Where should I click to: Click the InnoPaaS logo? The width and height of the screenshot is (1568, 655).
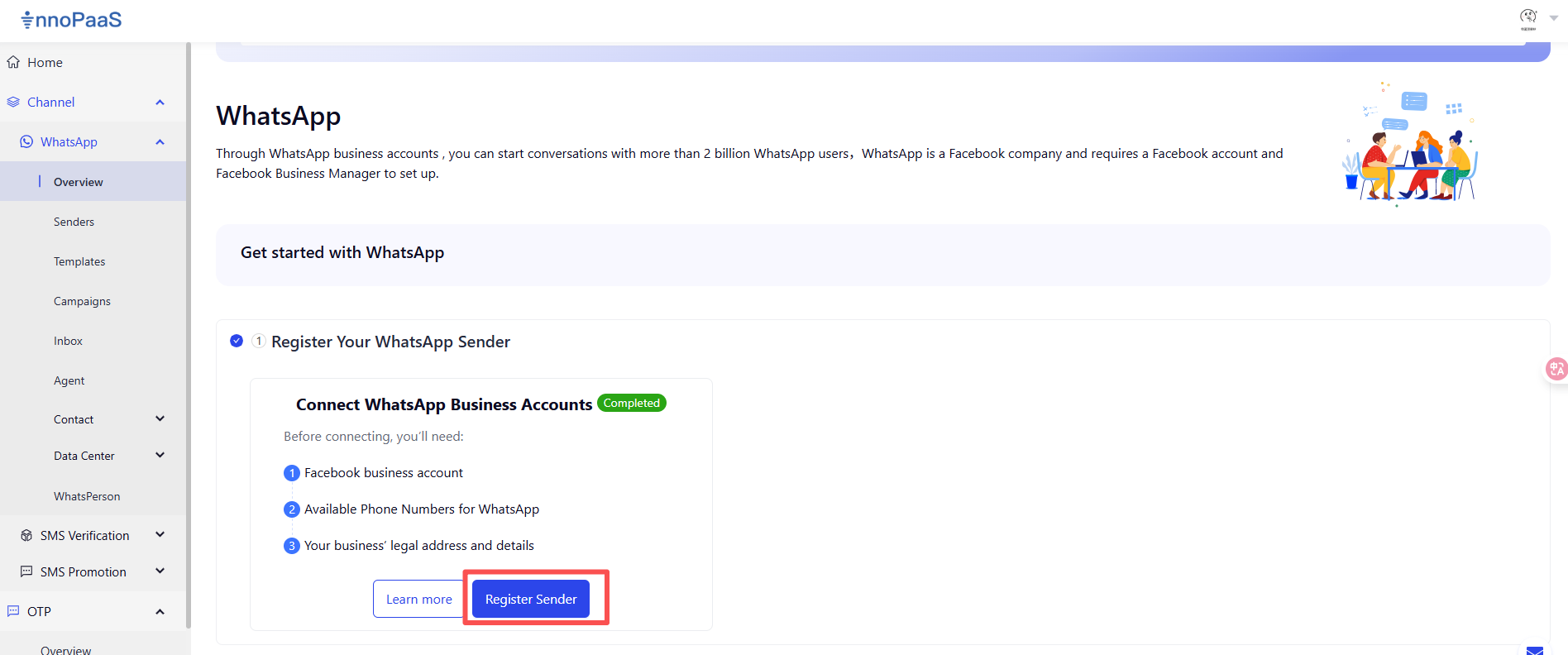[71, 20]
